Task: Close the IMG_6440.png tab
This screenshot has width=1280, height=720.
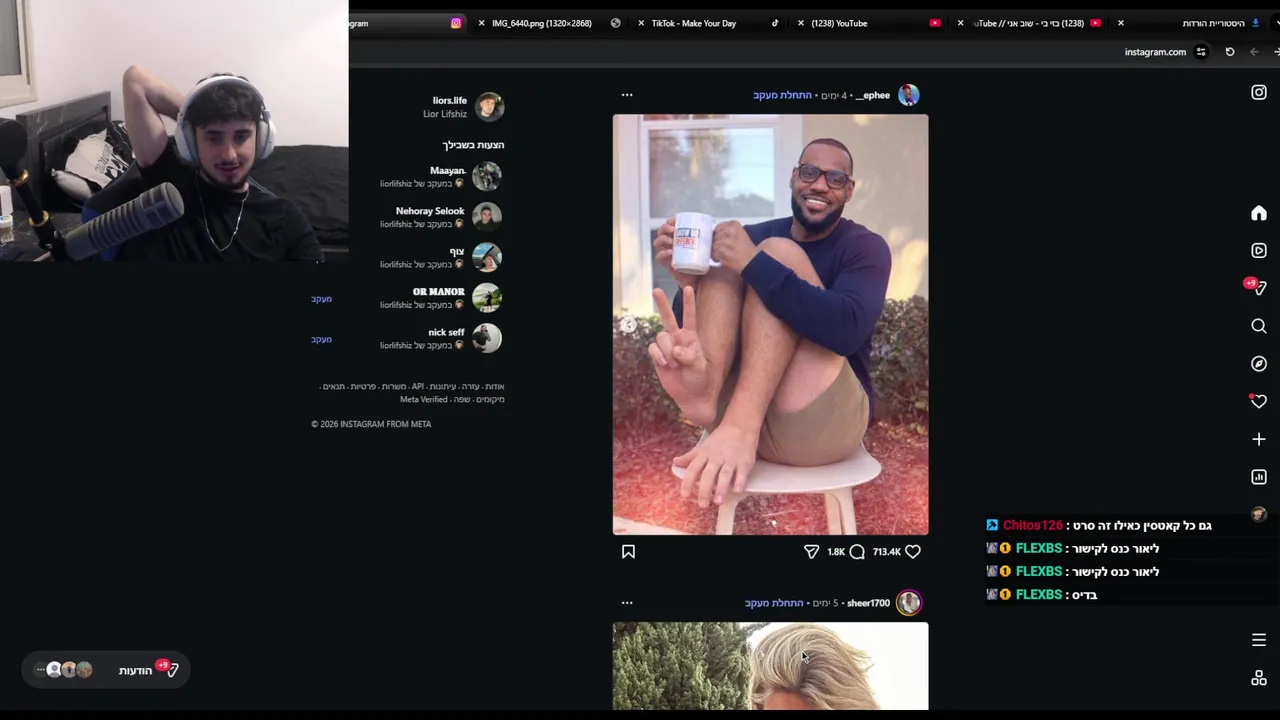Action: [x=481, y=23]
